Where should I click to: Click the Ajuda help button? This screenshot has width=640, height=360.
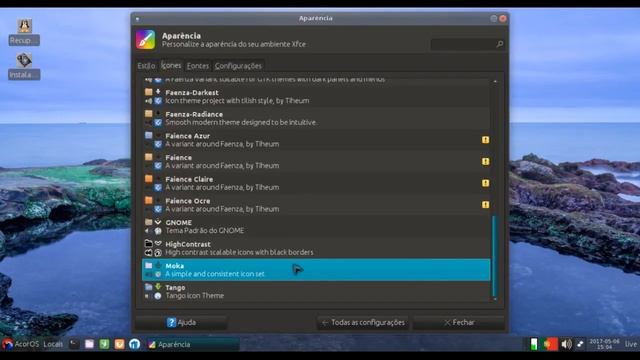[182, 322]
